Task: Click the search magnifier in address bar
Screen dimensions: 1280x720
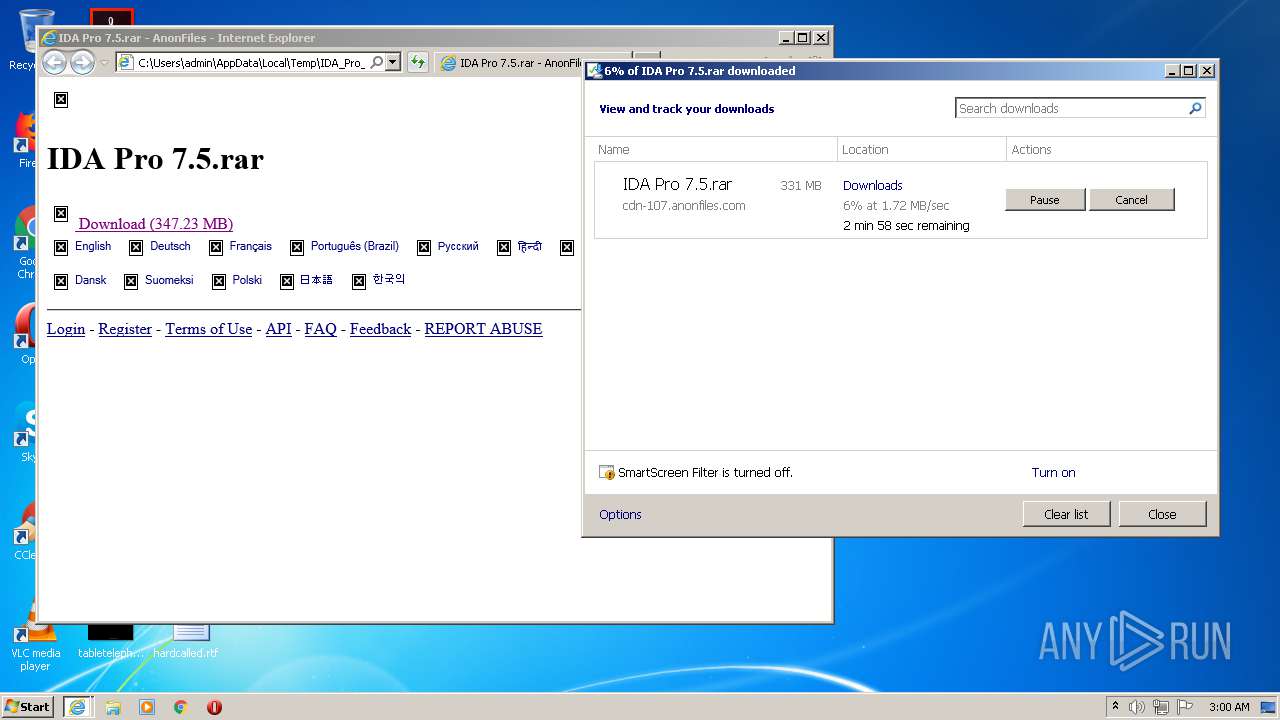Action: click(376, 62)
